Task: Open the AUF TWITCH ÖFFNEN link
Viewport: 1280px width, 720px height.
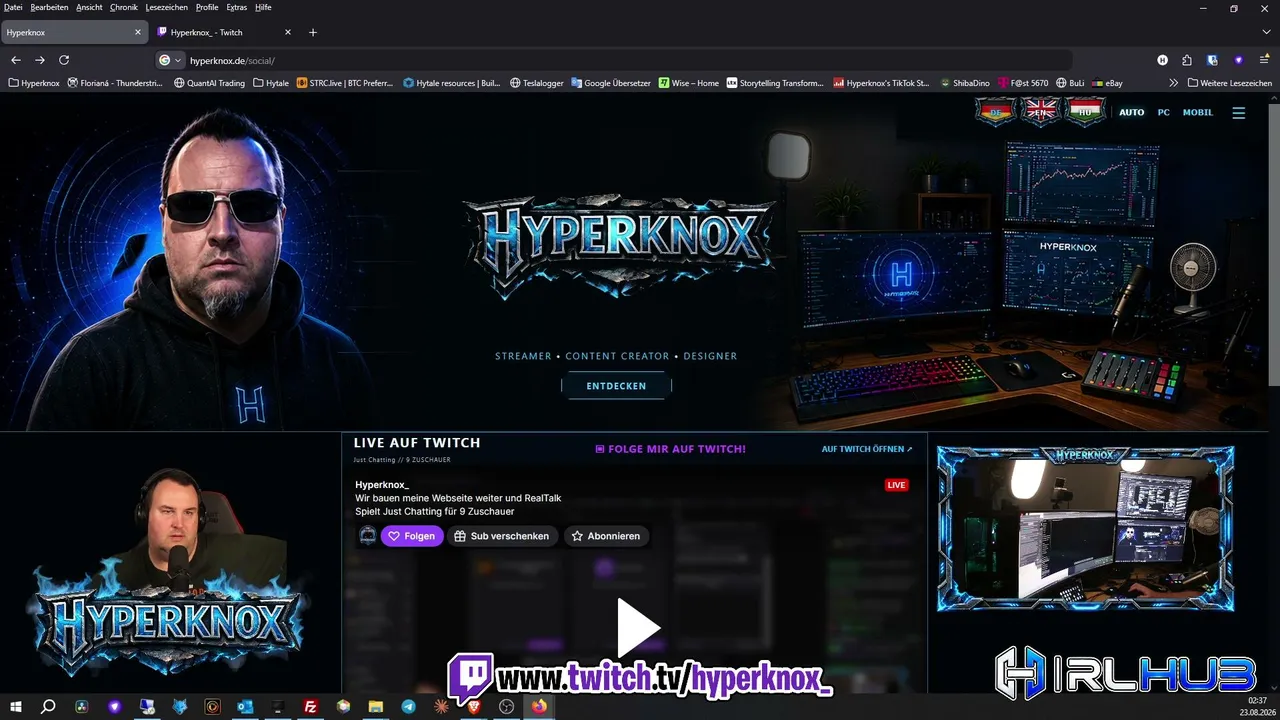Action: (867, 449)
